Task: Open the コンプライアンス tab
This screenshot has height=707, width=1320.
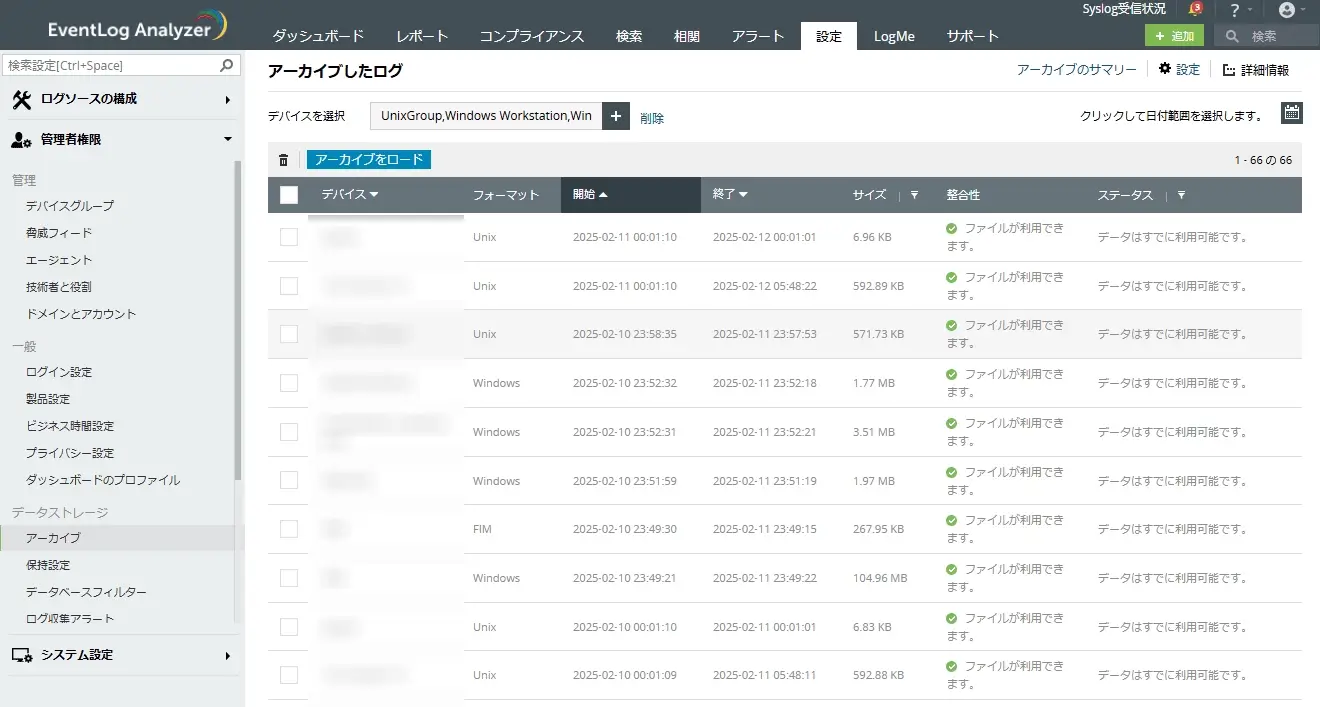Action: [531, 36]
